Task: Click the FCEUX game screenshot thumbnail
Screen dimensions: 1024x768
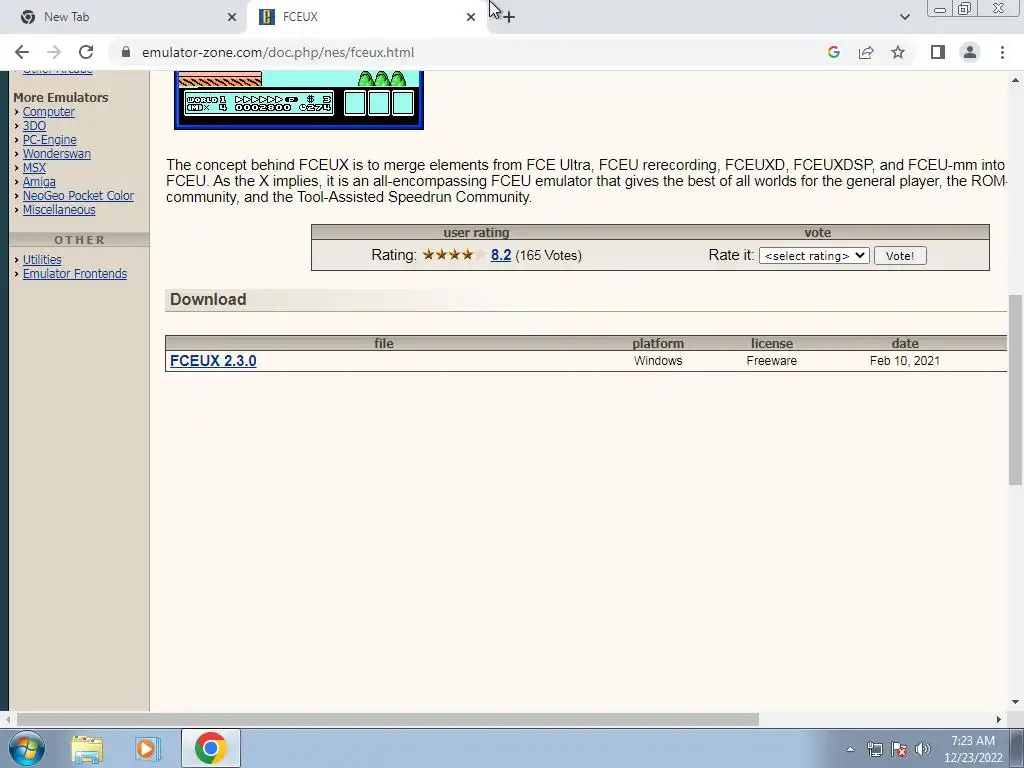Action: point(299,100)
